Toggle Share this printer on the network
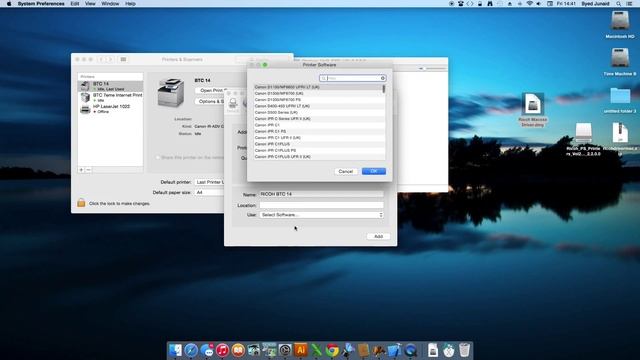Image resolution: width=640 pixels, height=360 pixels. (158, 158)
